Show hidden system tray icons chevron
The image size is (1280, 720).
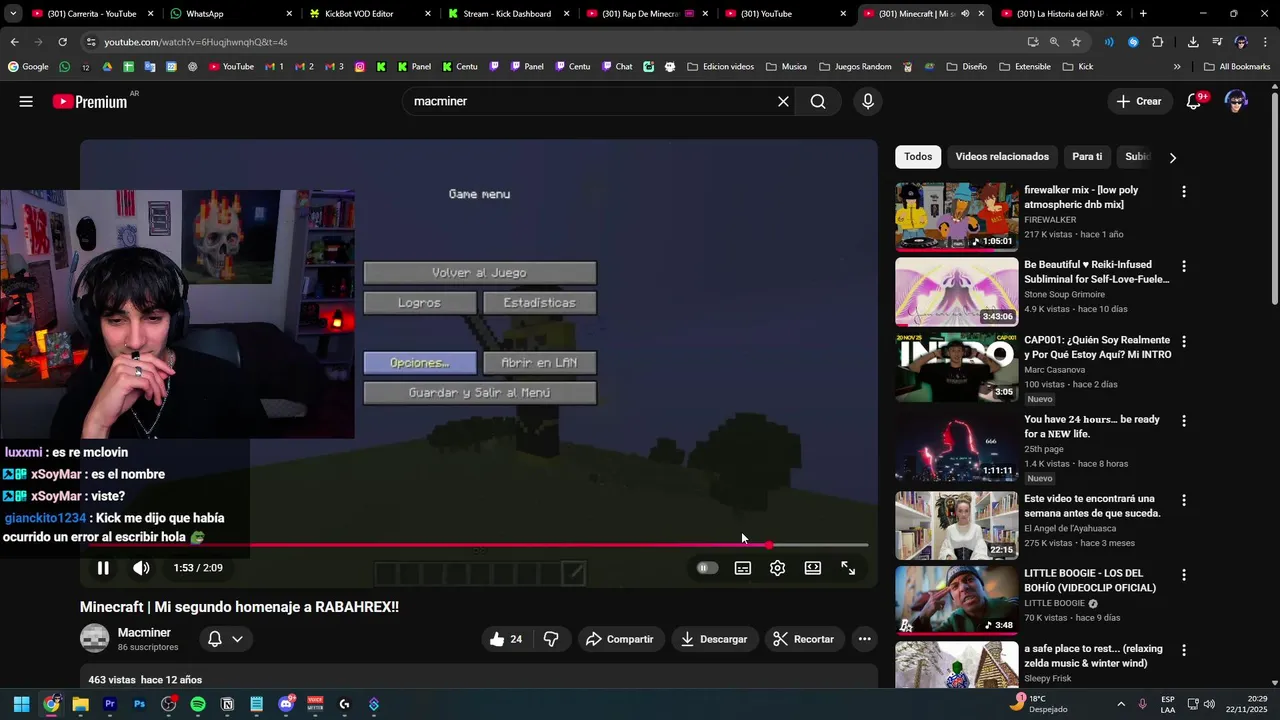(x=1121, y=704)
